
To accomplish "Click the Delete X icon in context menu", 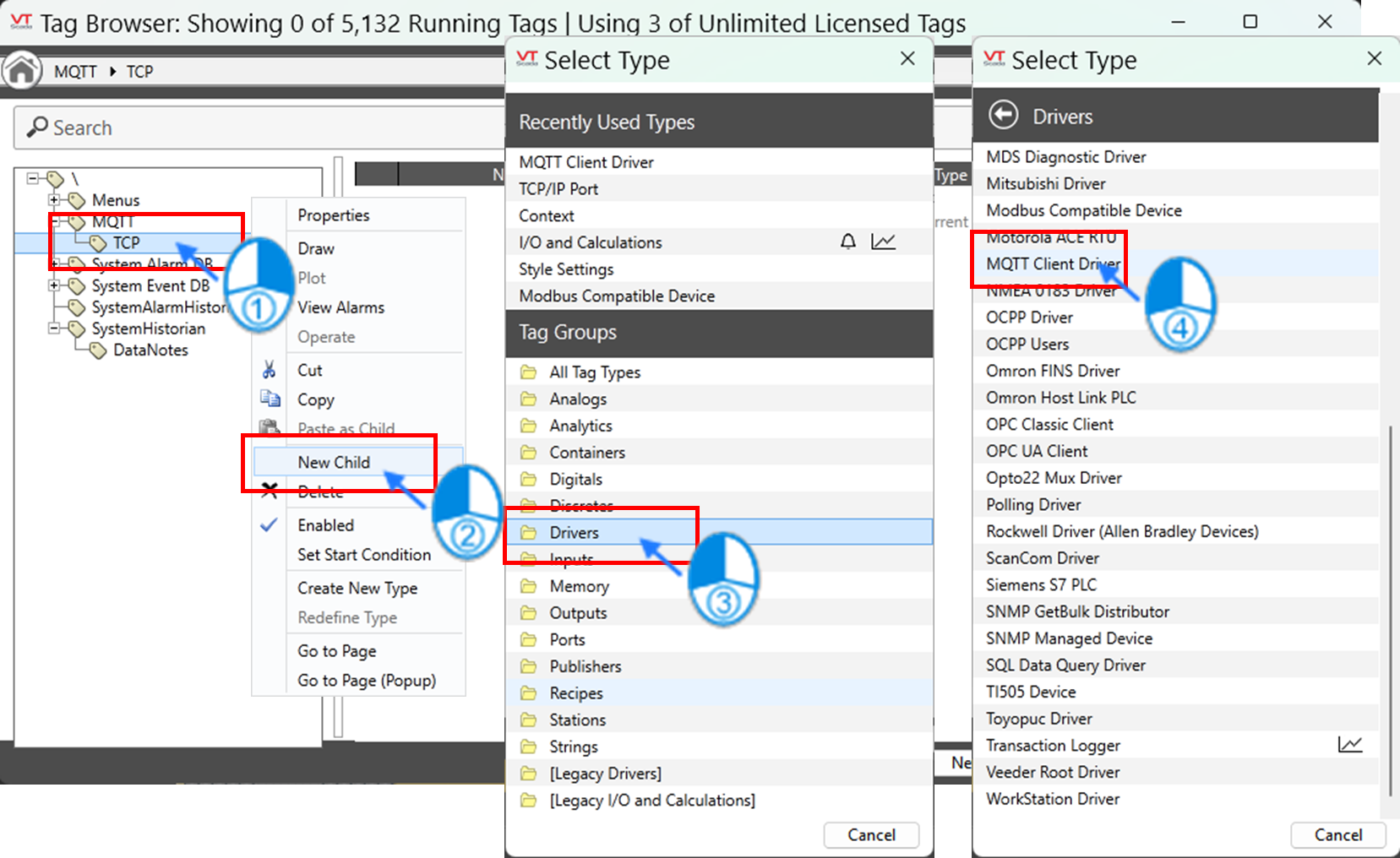I will (269, 491).
